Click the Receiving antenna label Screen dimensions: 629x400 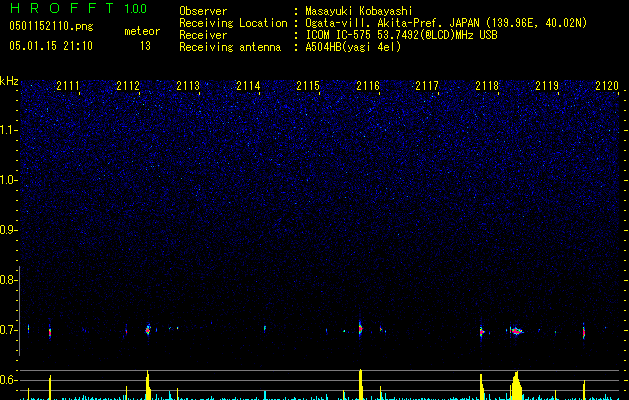point(230,47)
